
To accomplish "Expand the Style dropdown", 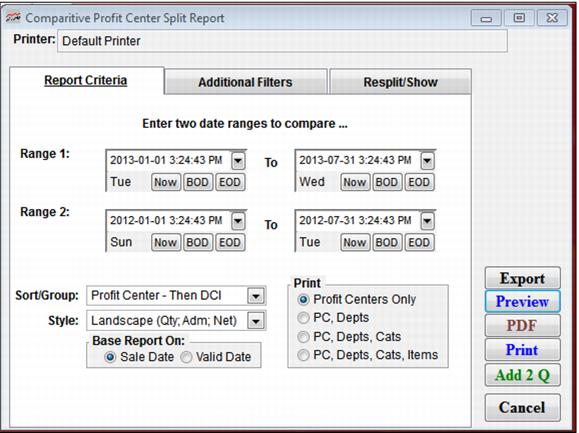I will tap(256, 321).
